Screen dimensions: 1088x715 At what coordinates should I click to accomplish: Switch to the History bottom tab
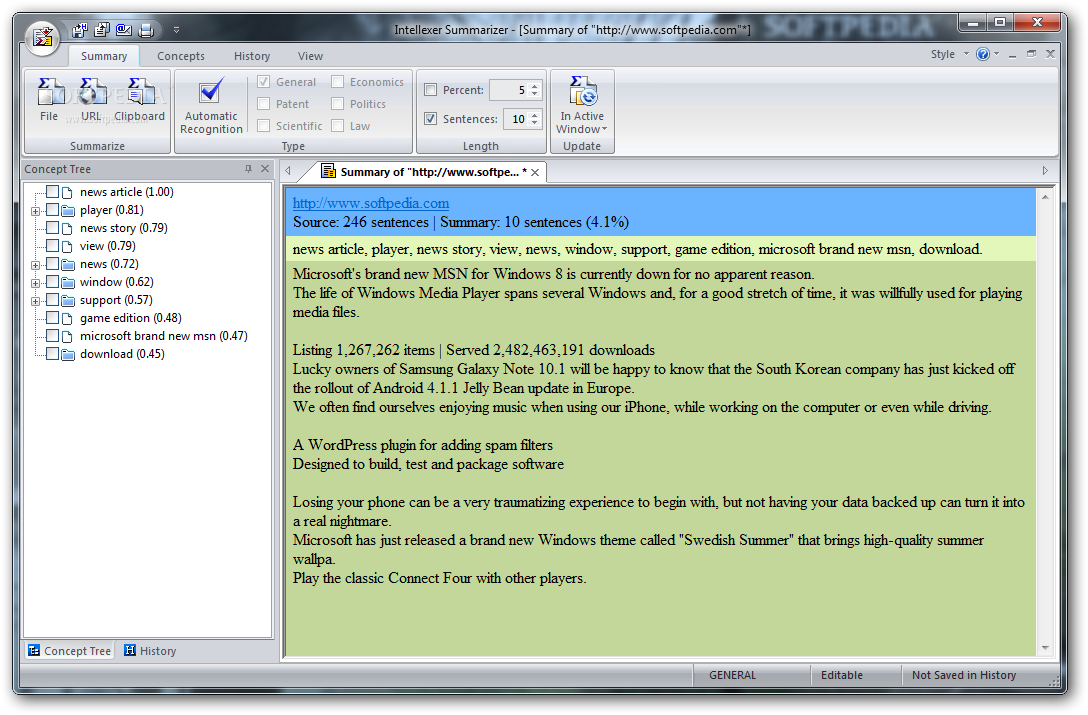coord(151,651)
